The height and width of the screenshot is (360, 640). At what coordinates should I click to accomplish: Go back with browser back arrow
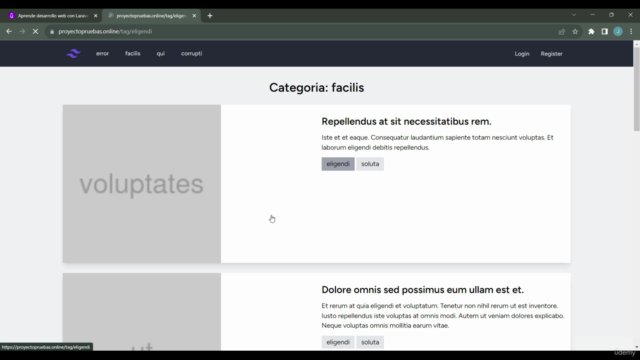tap(9, 31)
